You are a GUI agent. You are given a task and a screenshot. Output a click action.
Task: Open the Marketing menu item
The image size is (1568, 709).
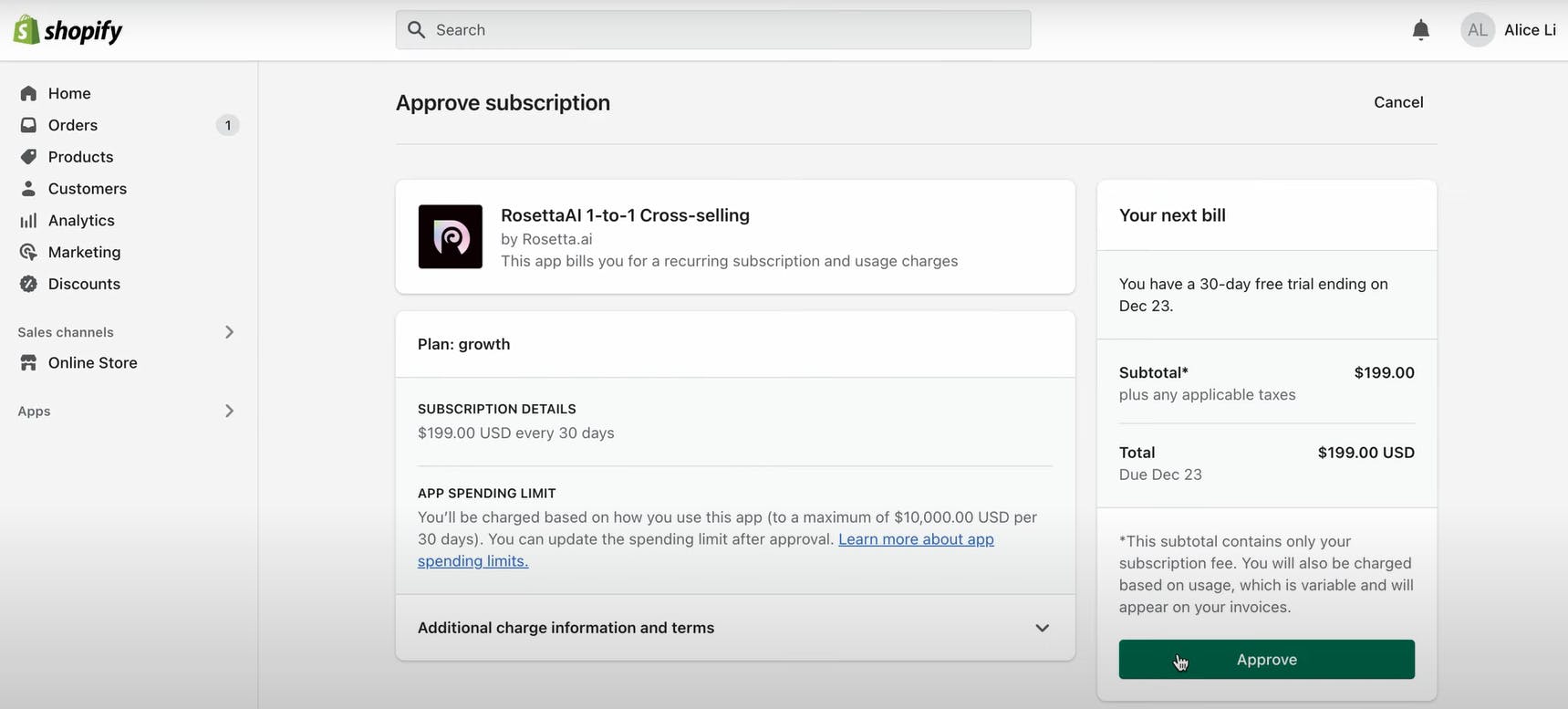point(129,252)
